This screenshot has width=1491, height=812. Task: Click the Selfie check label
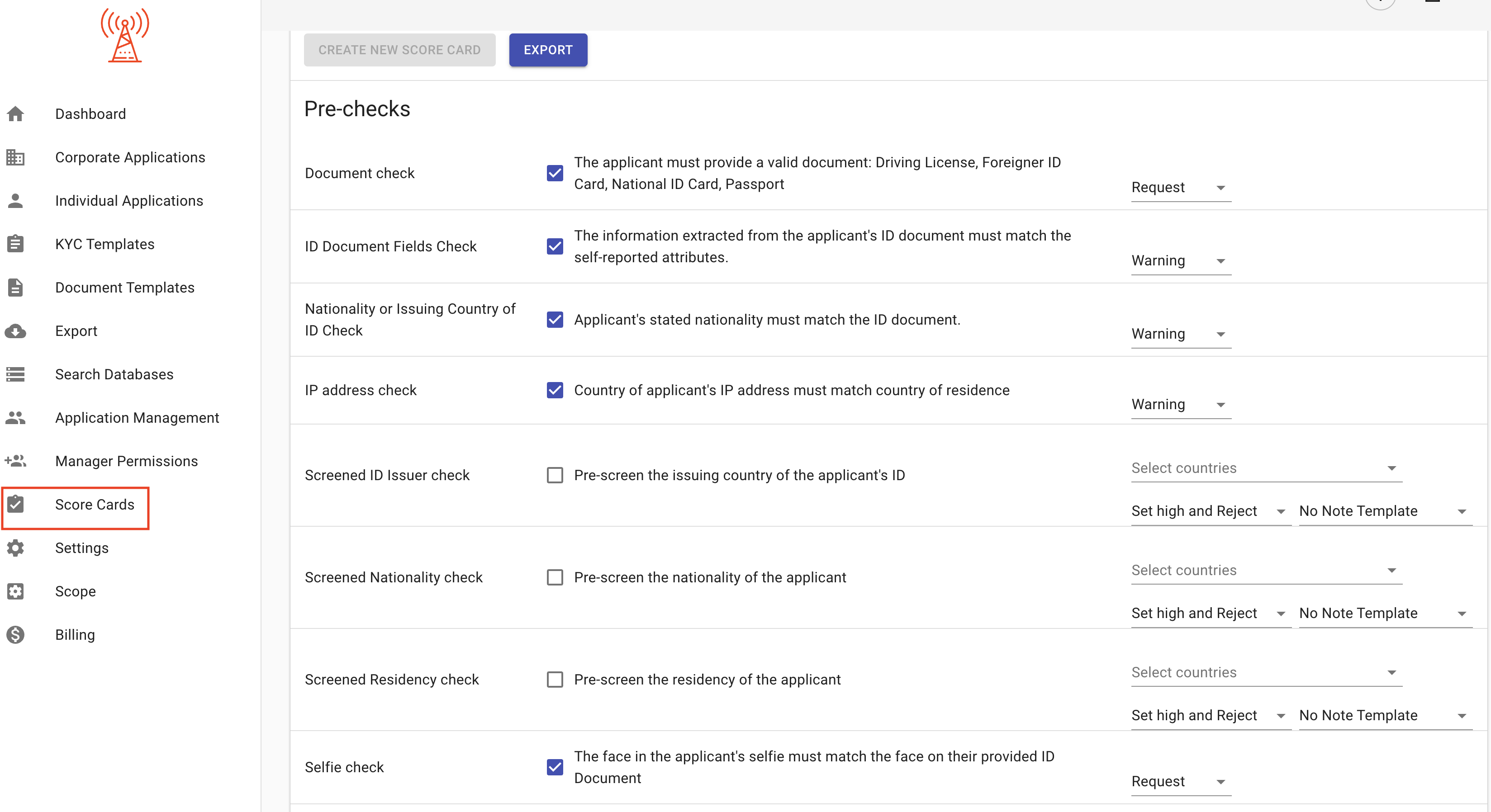click(x=344, y=767)
